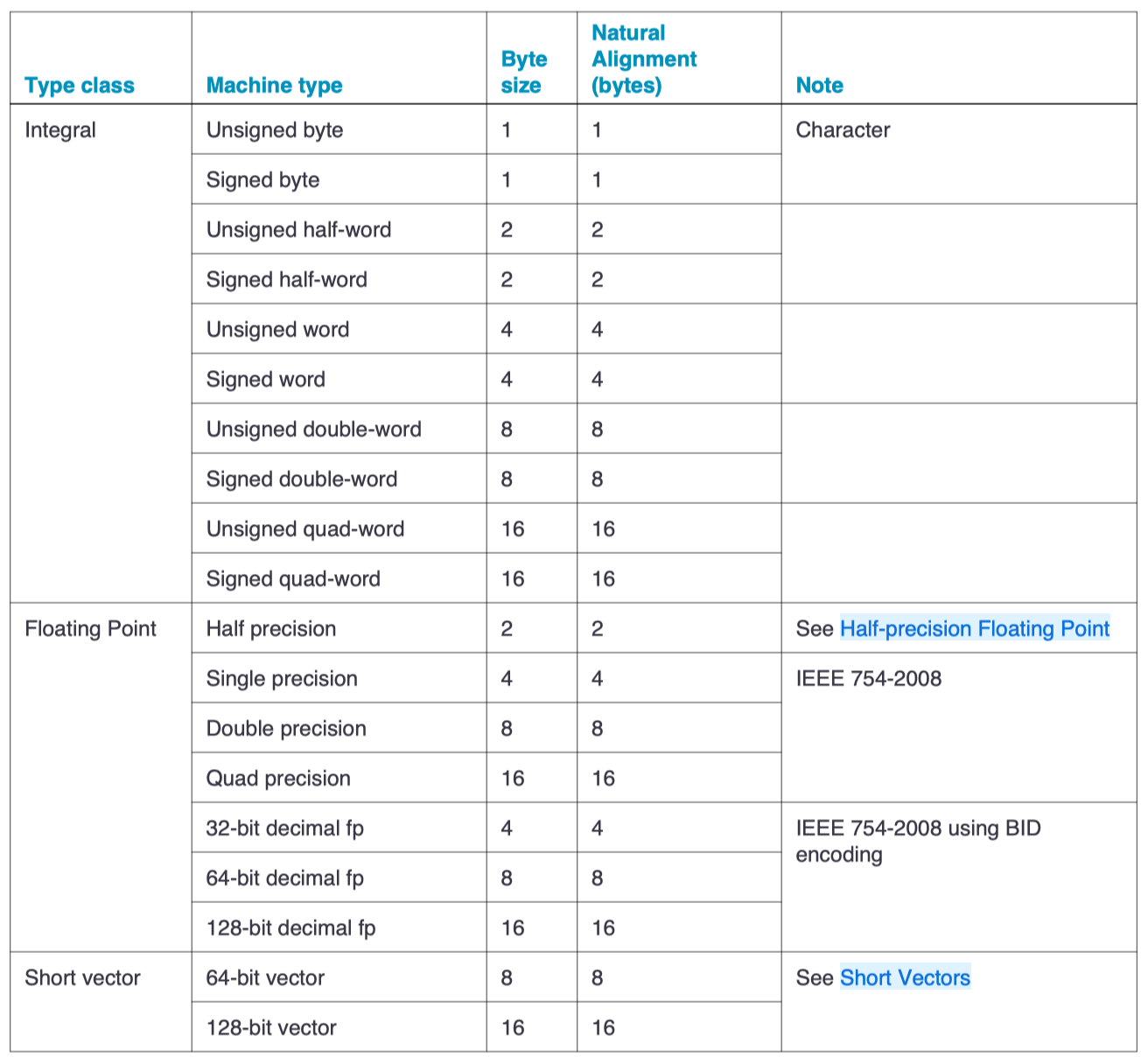Click the Unsigned double-word cell
The image size is (1148, 1064).
313,430
